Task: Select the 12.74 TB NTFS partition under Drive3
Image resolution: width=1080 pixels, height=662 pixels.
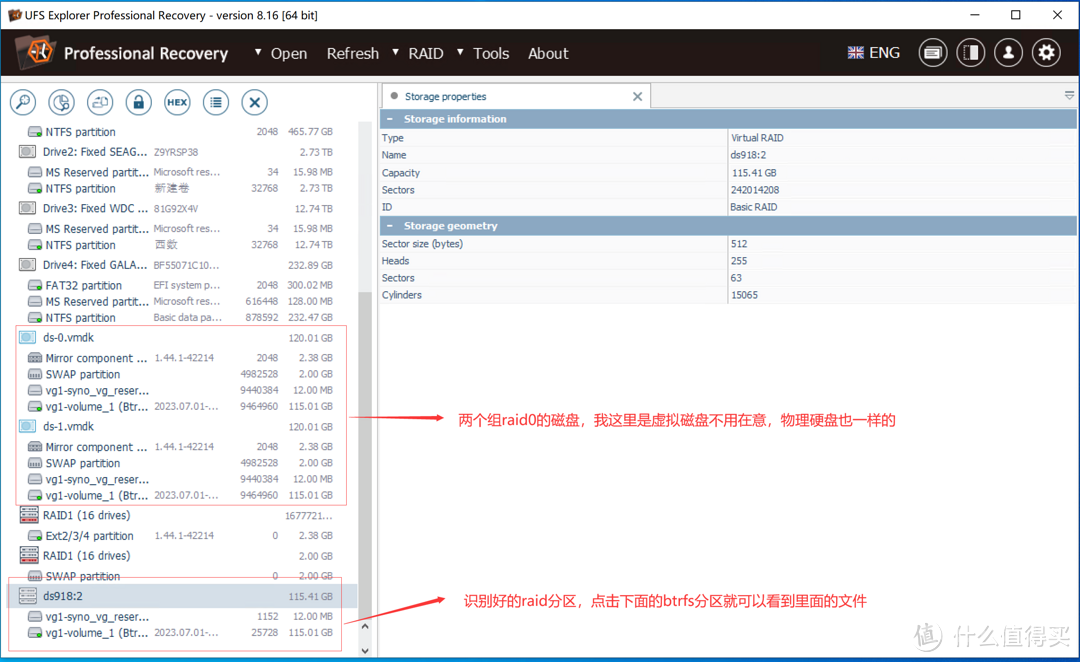Action: click(182, 245)
